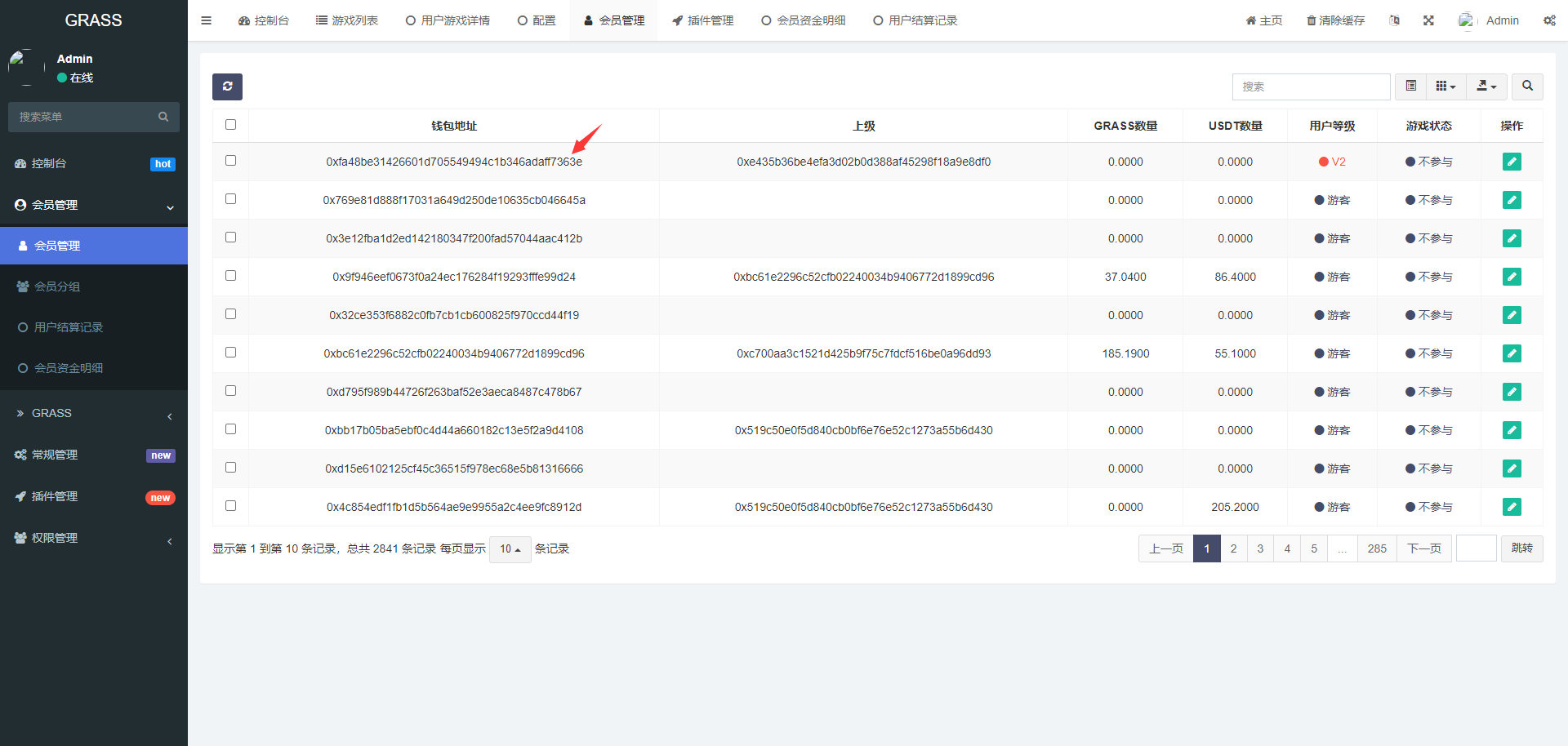Click 清除缓存 clear cache link
The image size is (1568, 746).
point(1335,20)
